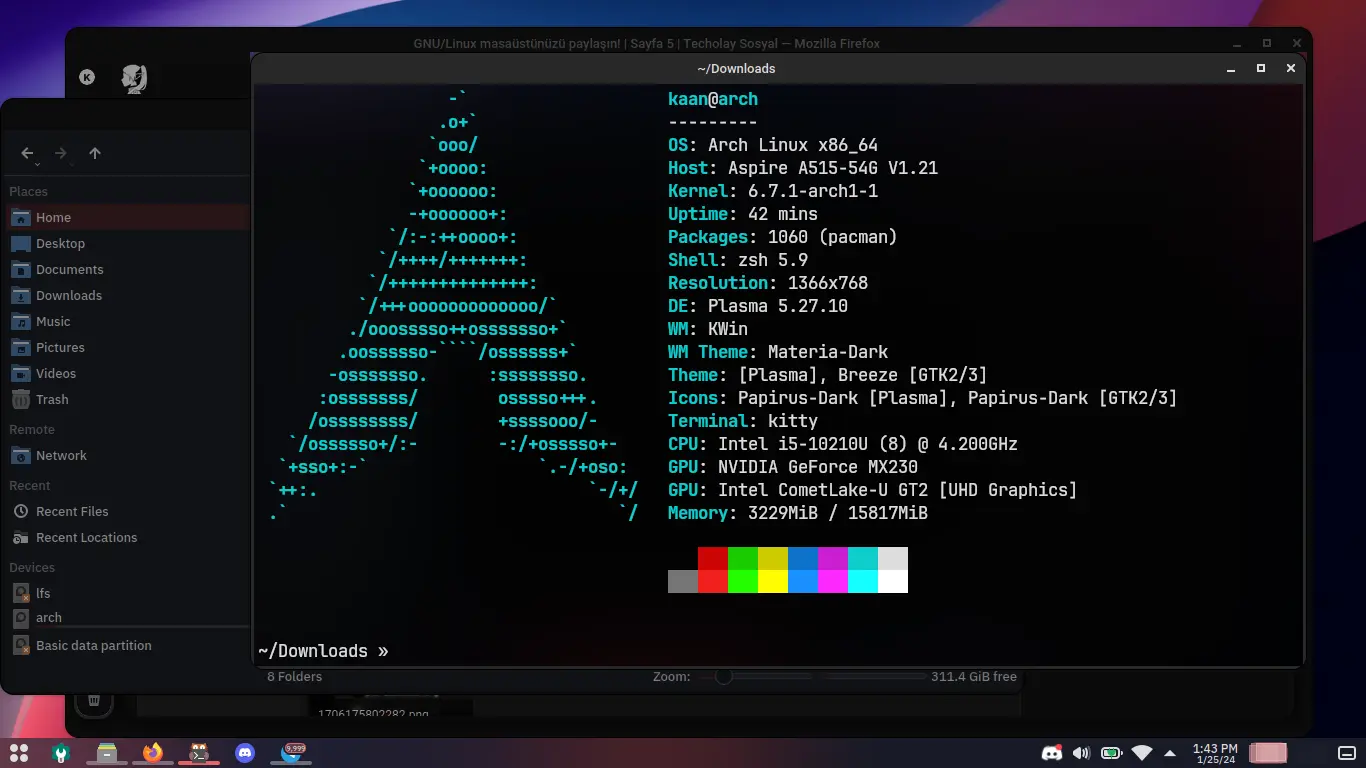Click the pure white swatch in neofetch
The height and width of the screenshot is (768, 1366).
[893, 581]
